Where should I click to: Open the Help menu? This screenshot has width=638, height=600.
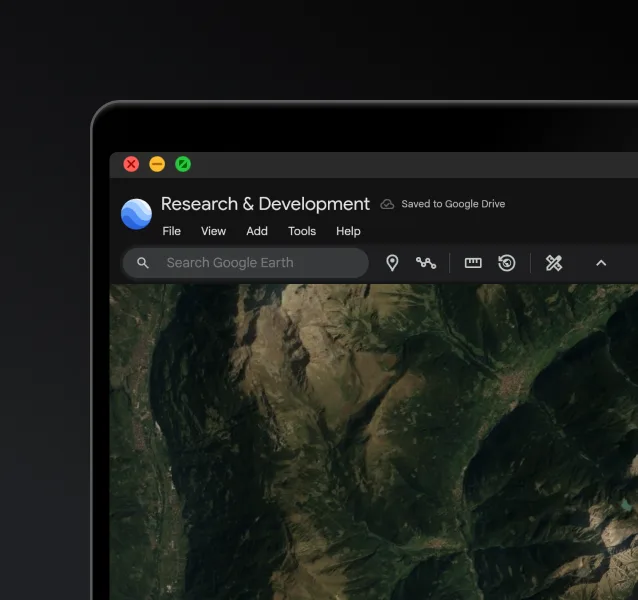point(348,231)
